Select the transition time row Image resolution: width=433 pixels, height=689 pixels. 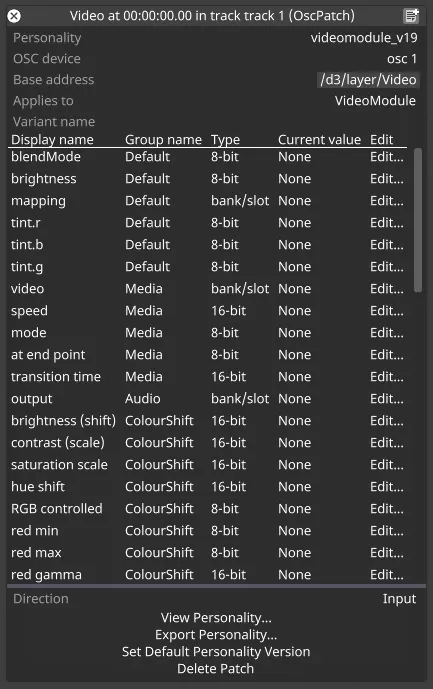pos(207,377)
